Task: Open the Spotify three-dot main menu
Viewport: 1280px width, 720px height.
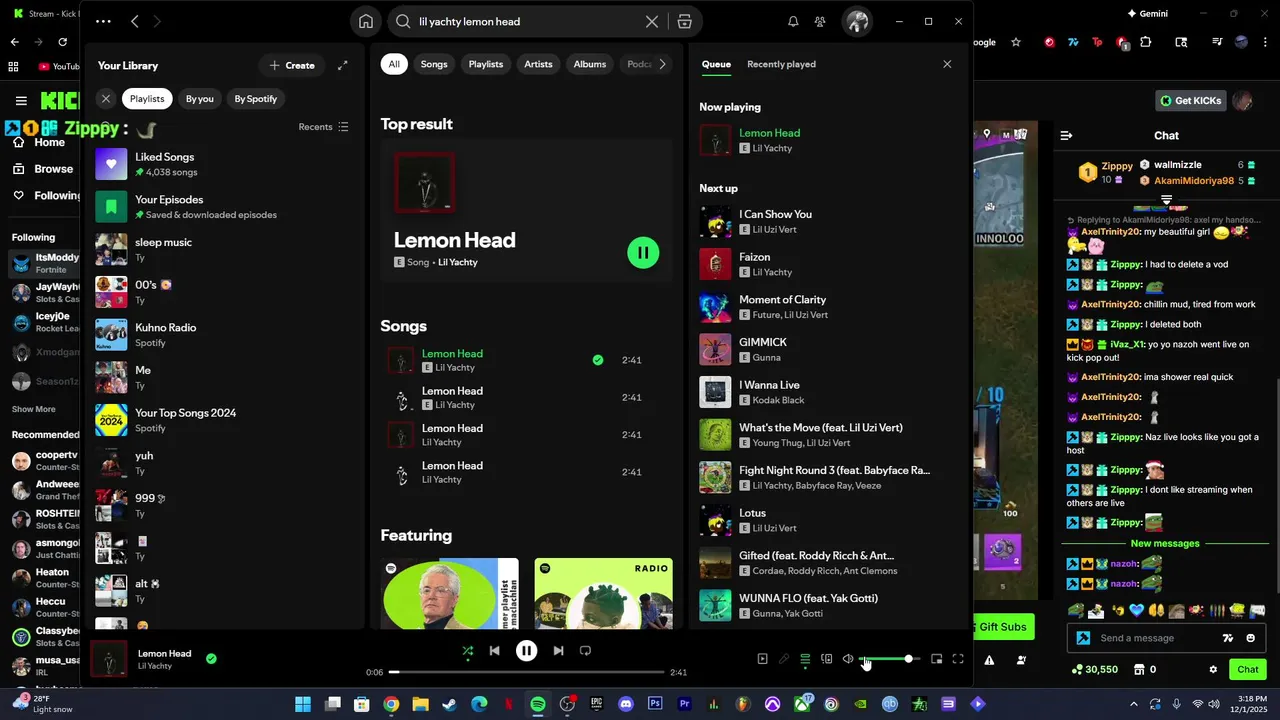Action: pyautogui.click(x=103, y=21)
